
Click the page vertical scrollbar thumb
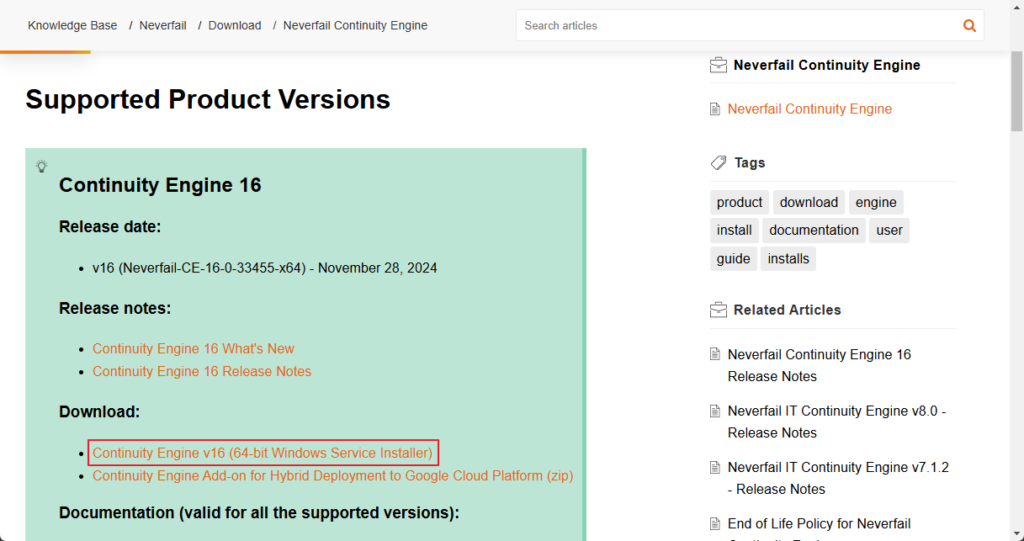1016,91
